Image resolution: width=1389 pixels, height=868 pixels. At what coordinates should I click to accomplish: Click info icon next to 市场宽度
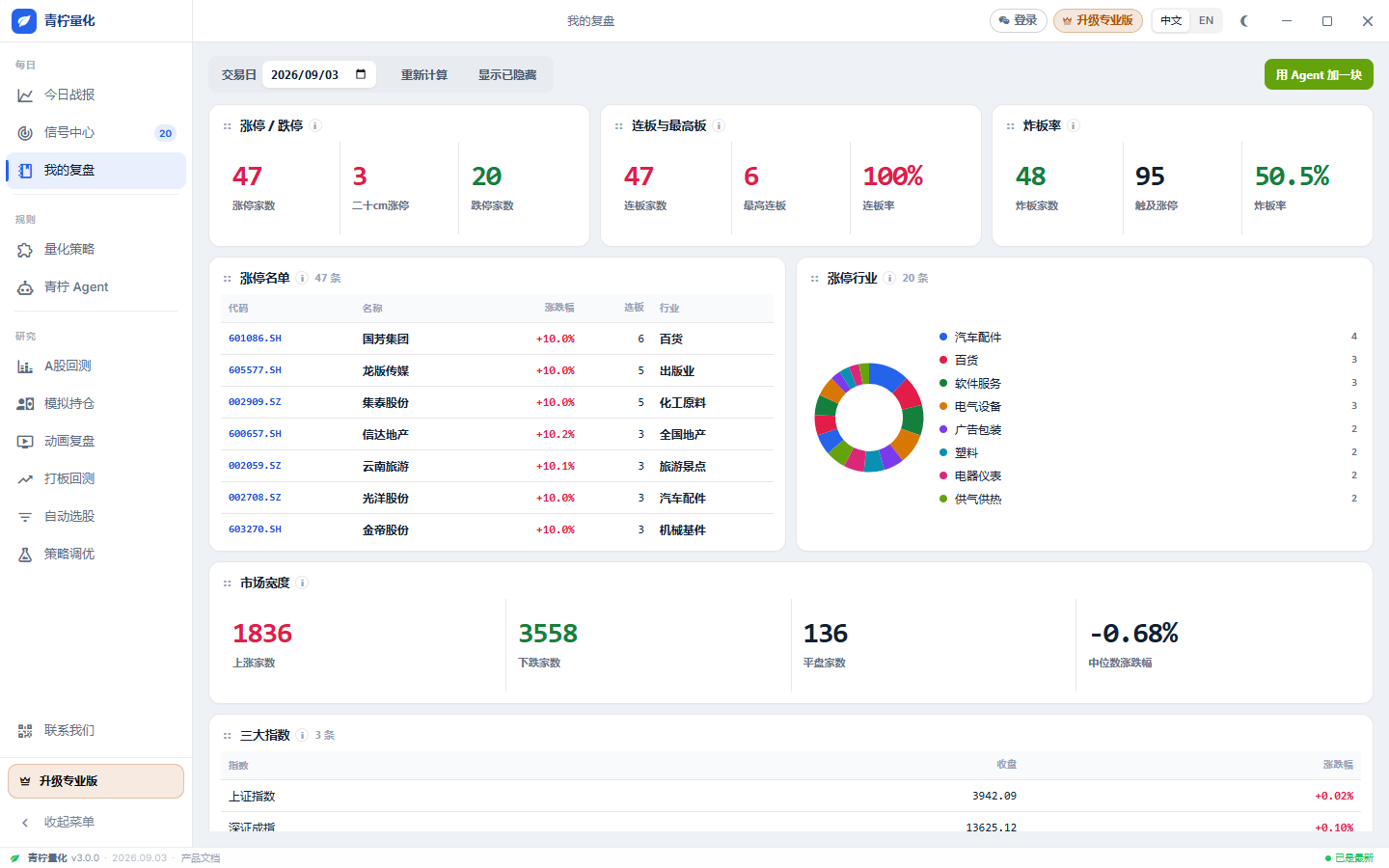[303, 583]
